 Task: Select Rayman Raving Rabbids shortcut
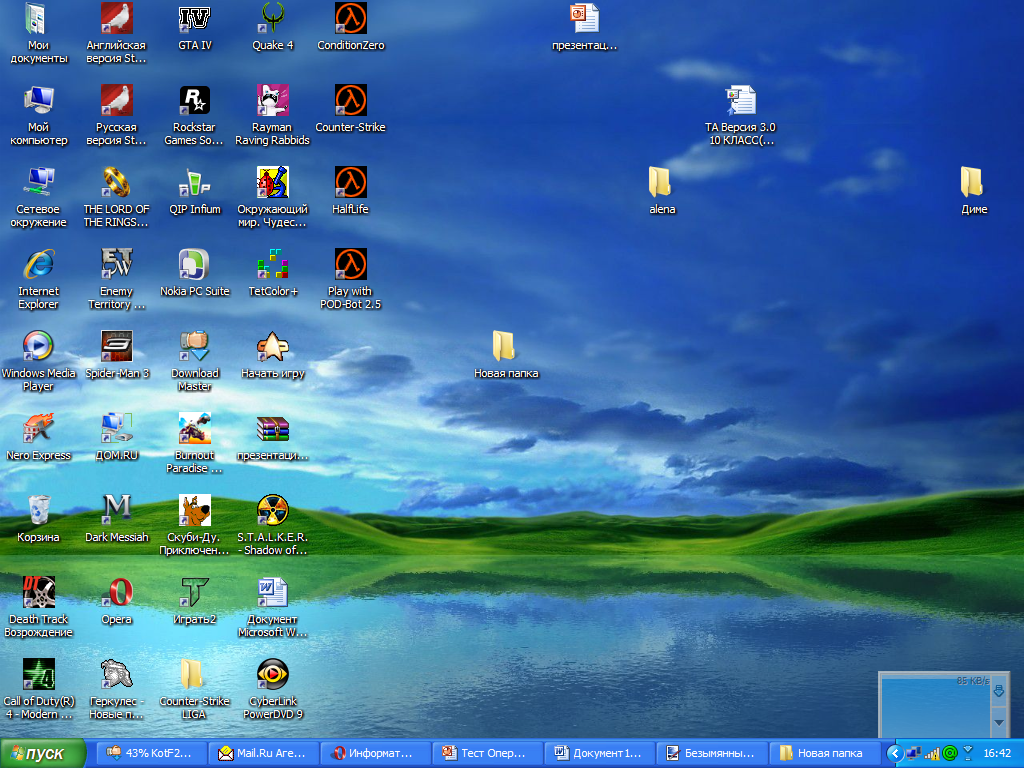point(273,115)
